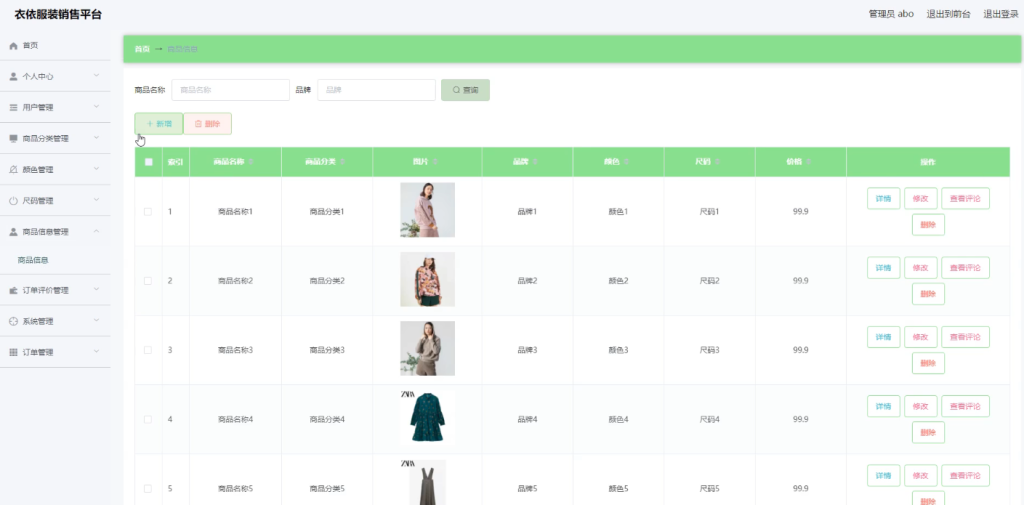Expand the 订单管理 chevron arrow
The image size is (1024, 505).
(x=96, y=351)
